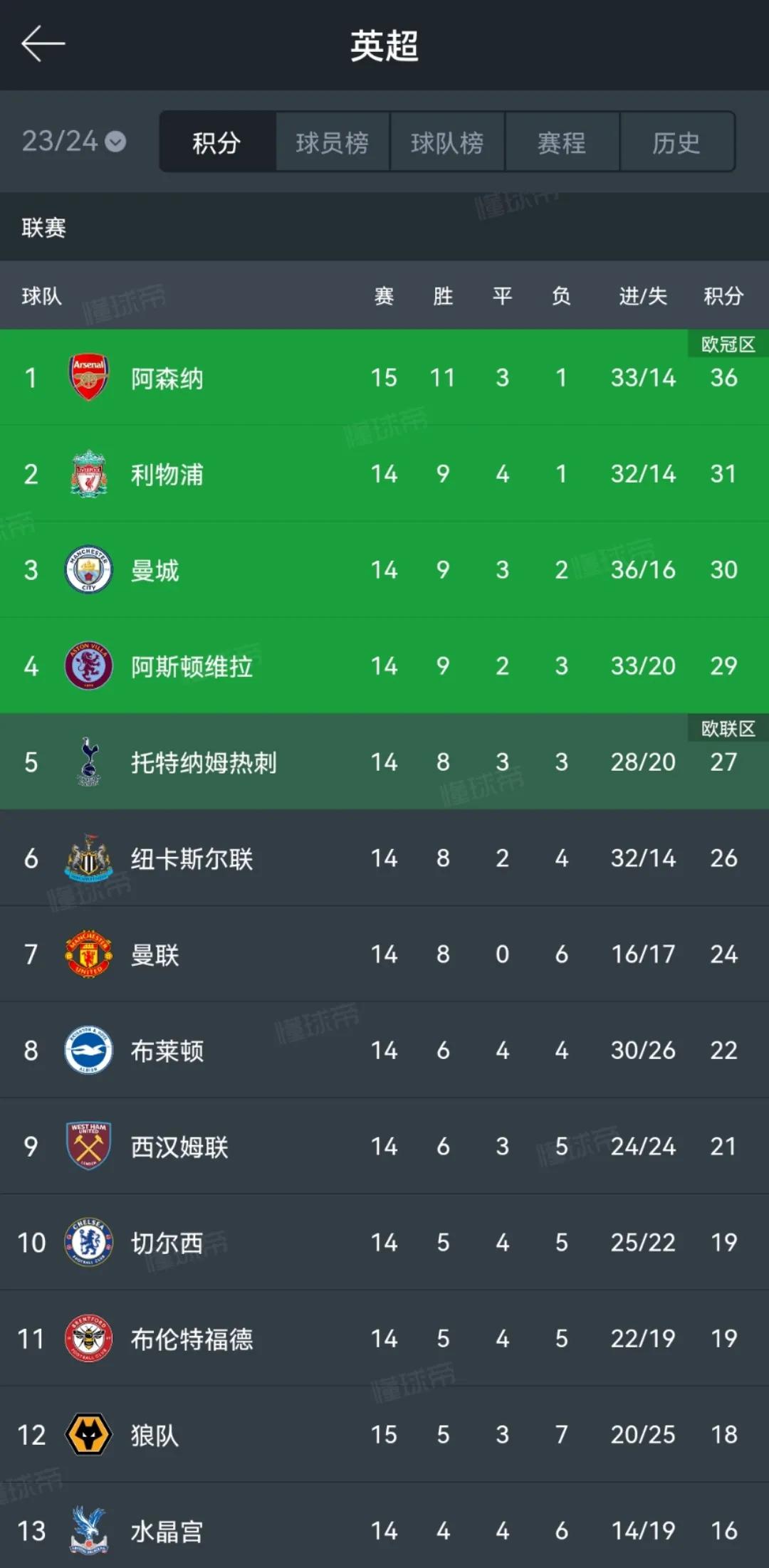Viewport: 769px width, 1568px height.
Task: Tap the Brighton club logo
Action: pyautogui.click(x=88, y=1050)
